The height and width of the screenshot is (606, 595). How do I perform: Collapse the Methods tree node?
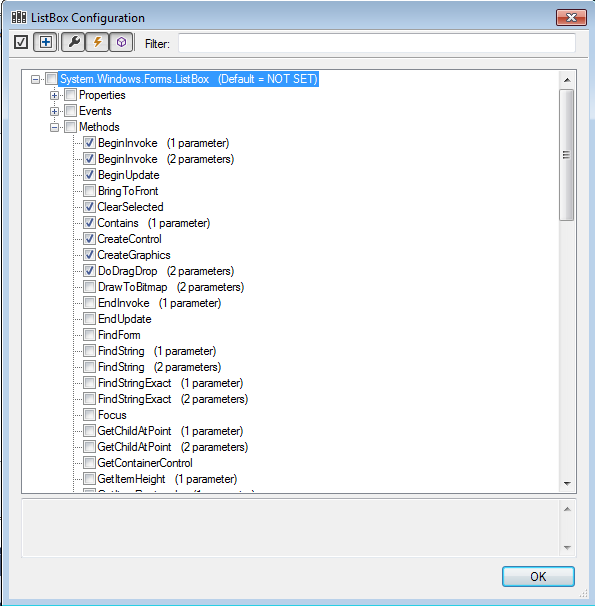point(54,127)
